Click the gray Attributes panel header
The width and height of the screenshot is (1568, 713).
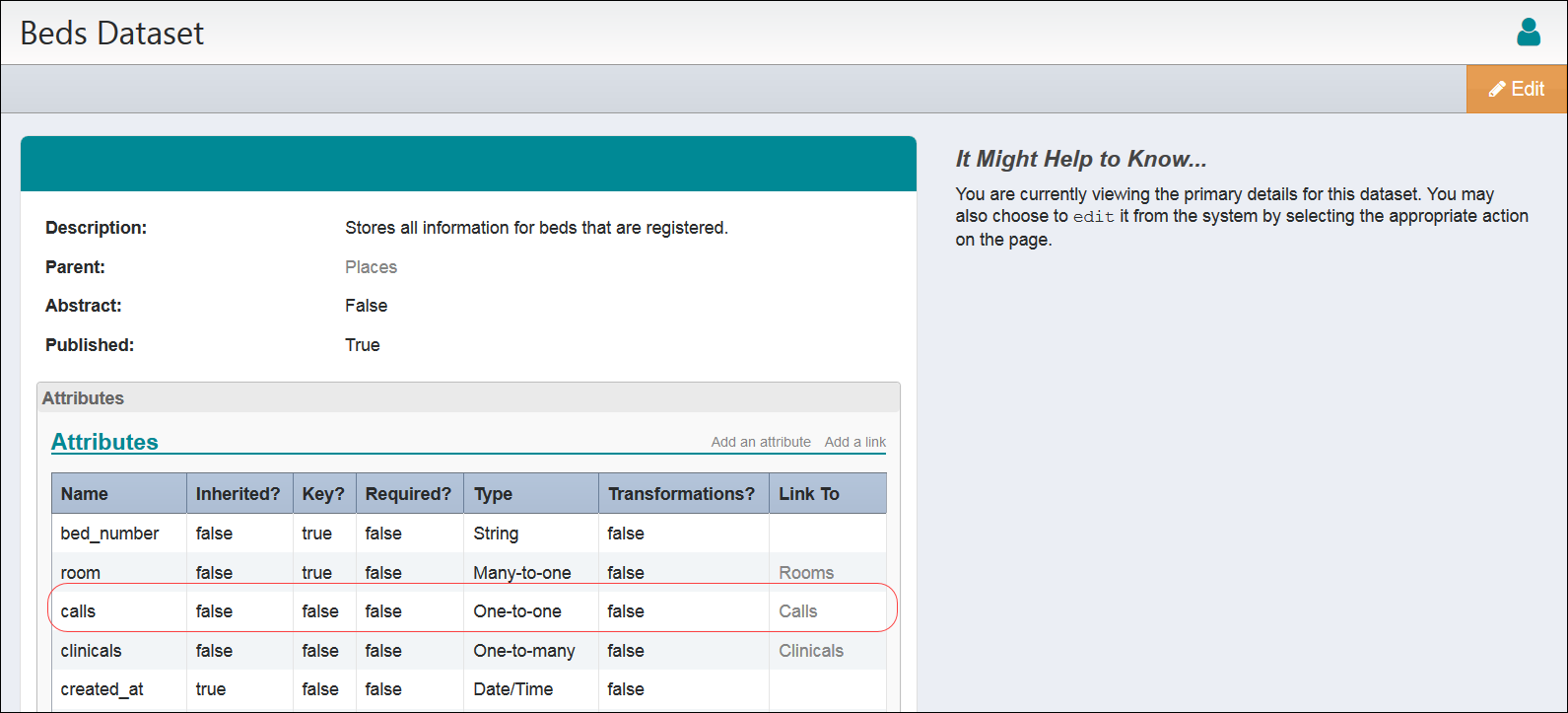(83, 398)
